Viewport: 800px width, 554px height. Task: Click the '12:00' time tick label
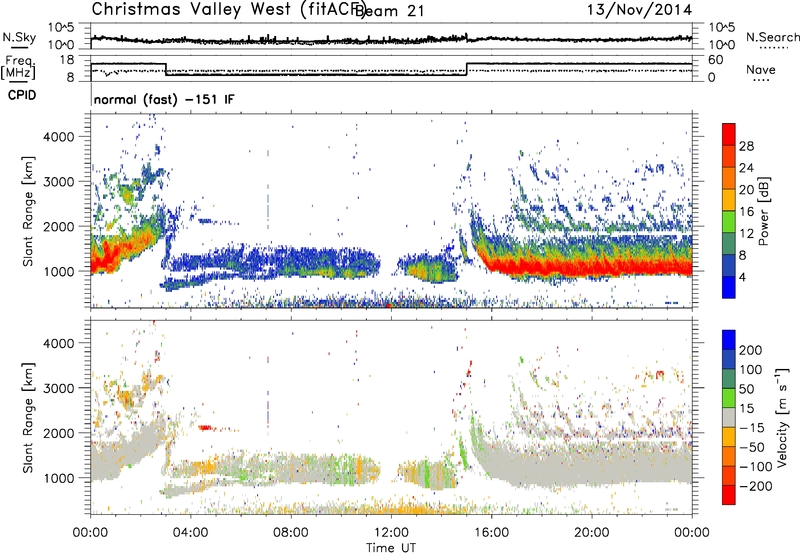point(391,533)
